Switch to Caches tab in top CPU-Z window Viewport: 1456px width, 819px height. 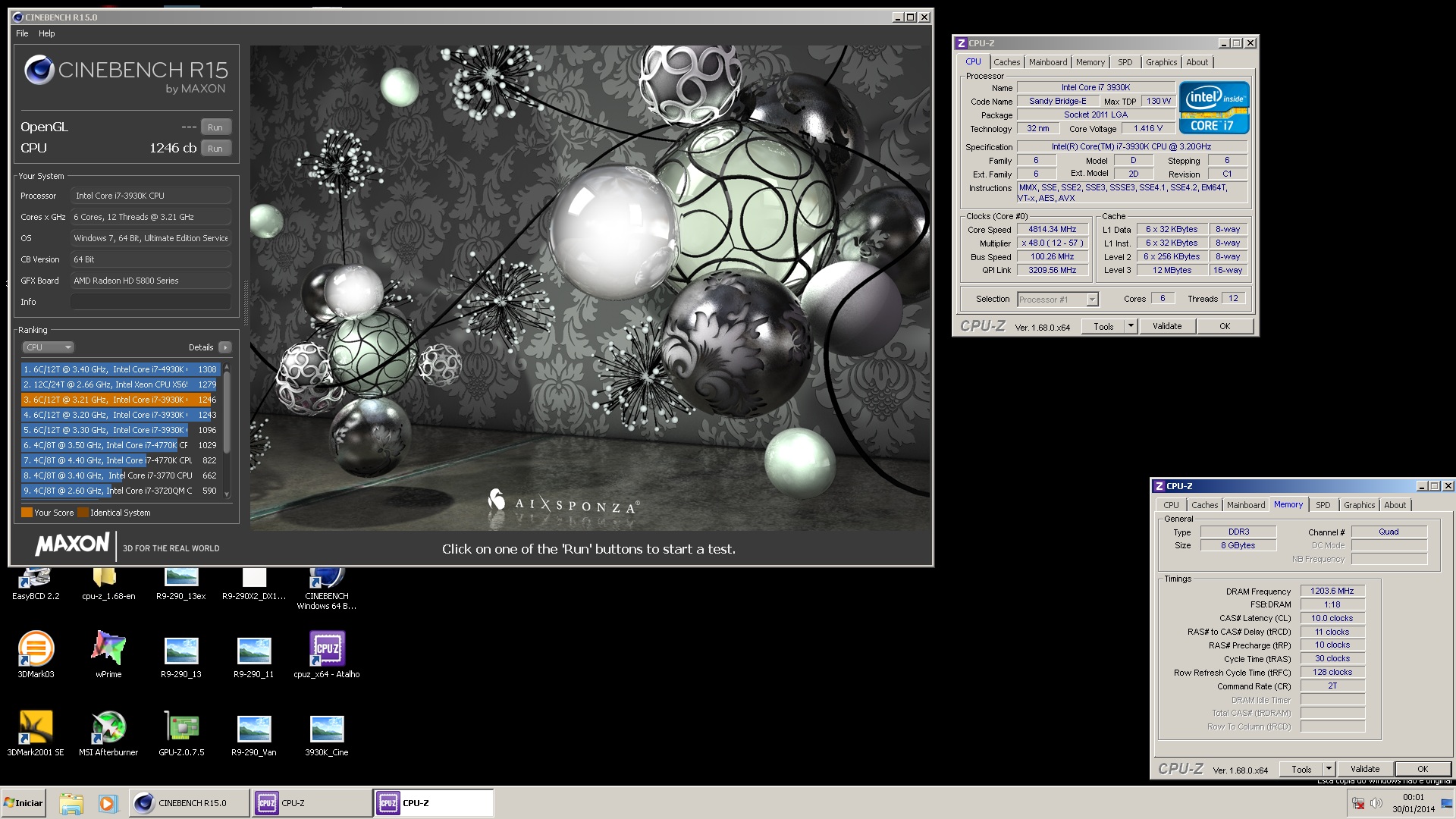(1006, 62)
